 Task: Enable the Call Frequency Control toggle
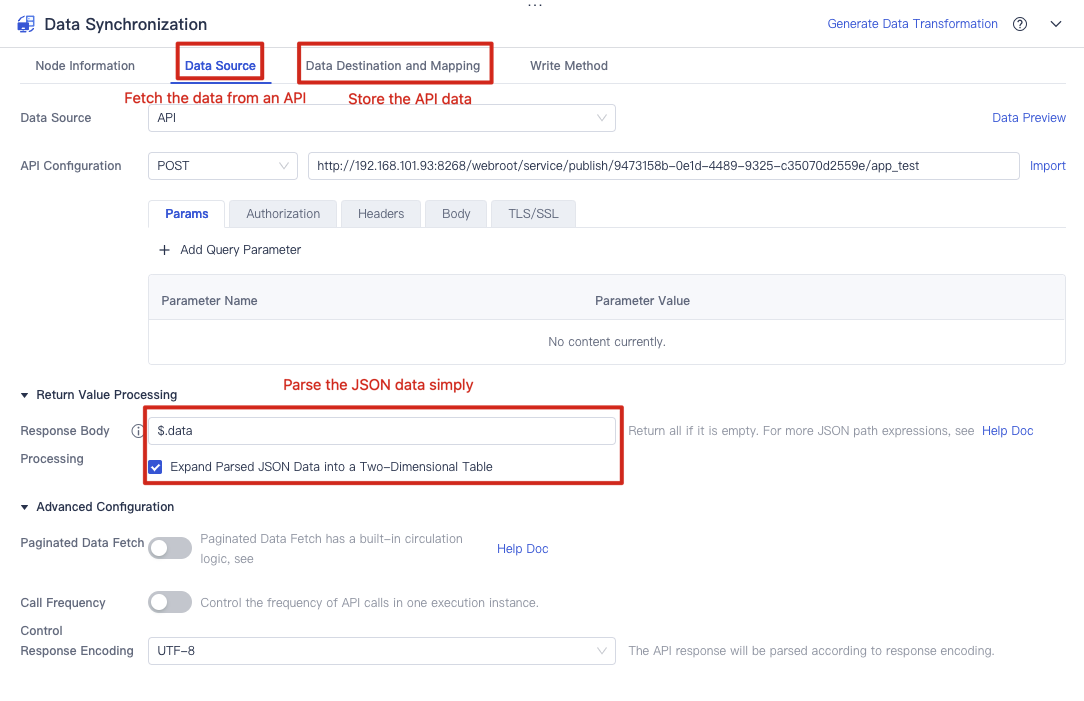pyautogui.click(x=170, y=602)
